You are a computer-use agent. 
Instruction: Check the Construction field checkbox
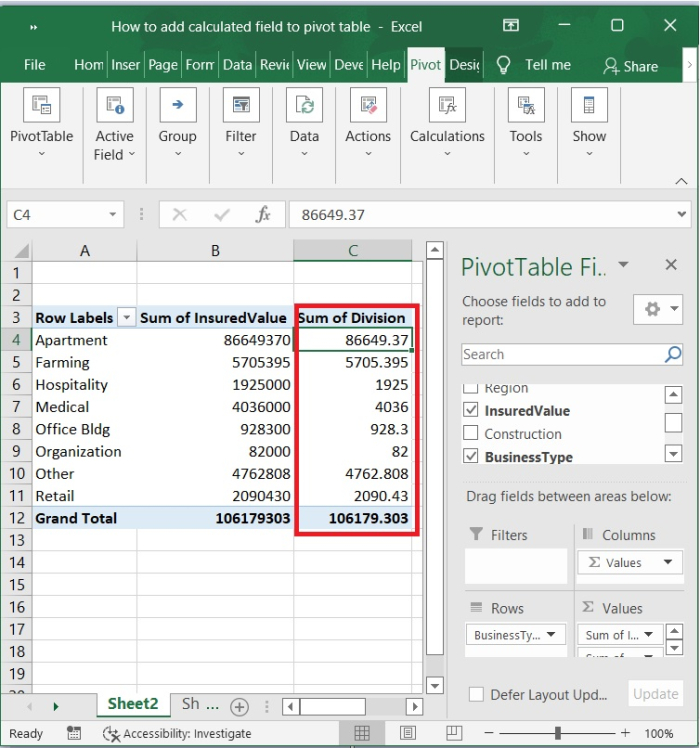click(x=471, y=434)
